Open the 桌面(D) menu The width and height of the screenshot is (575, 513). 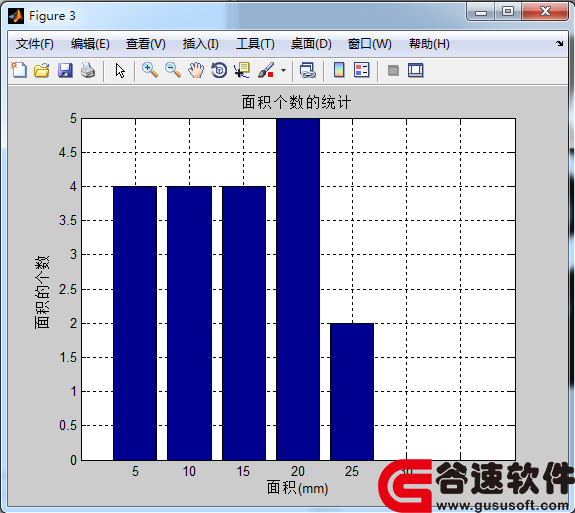click(311, 44)
